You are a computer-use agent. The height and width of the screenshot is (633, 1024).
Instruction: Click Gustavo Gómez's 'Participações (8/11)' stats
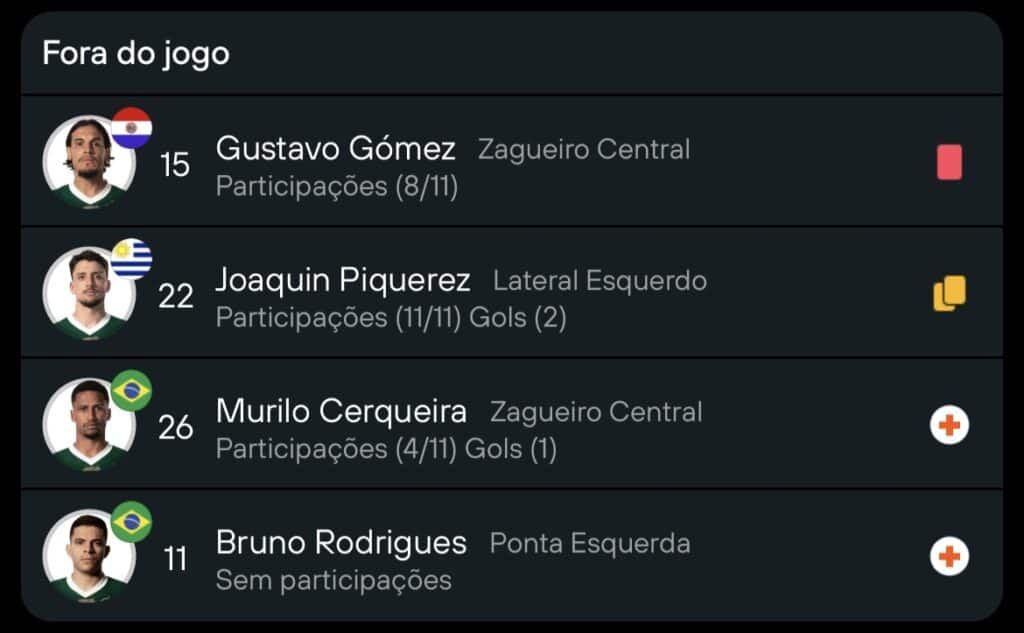pos(337,187)
